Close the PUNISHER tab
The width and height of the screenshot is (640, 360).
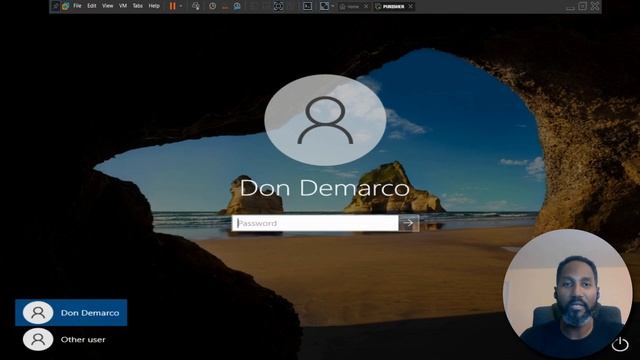click(x=411, y=7)
